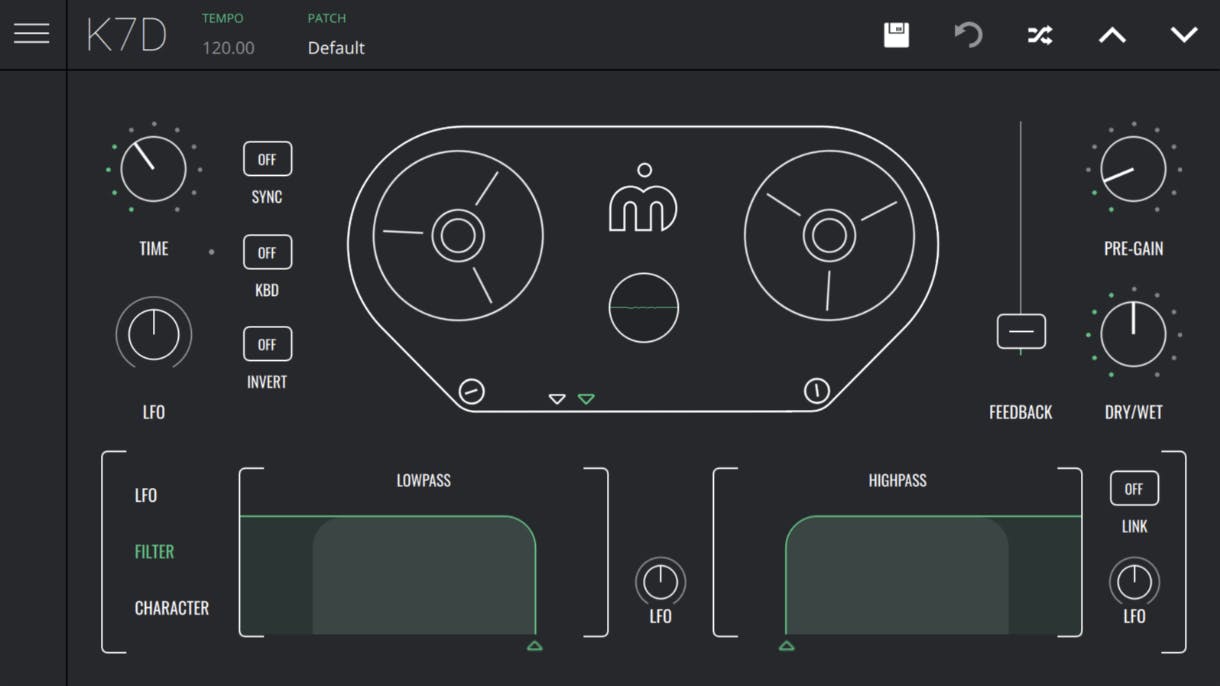Click the save patch icon
The image size is (1220, 686).
896,33
